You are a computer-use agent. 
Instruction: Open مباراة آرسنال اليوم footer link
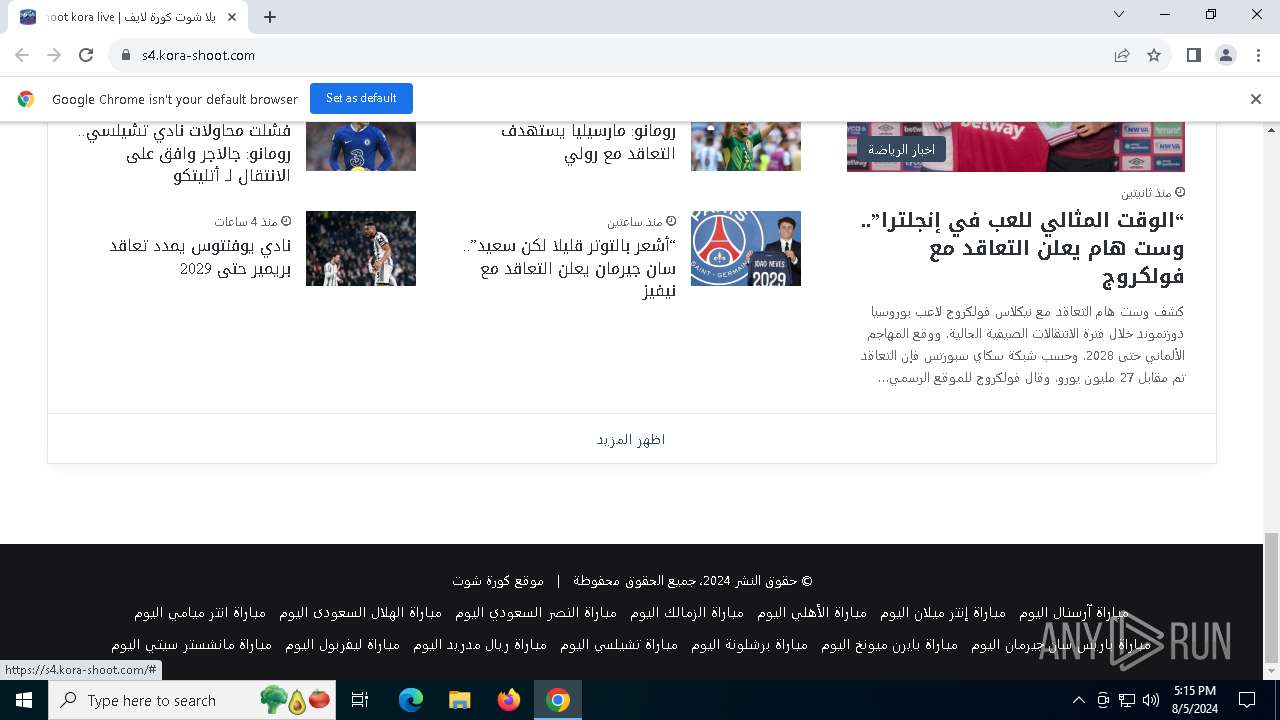pyautogui.click(x=1073, y=612)
